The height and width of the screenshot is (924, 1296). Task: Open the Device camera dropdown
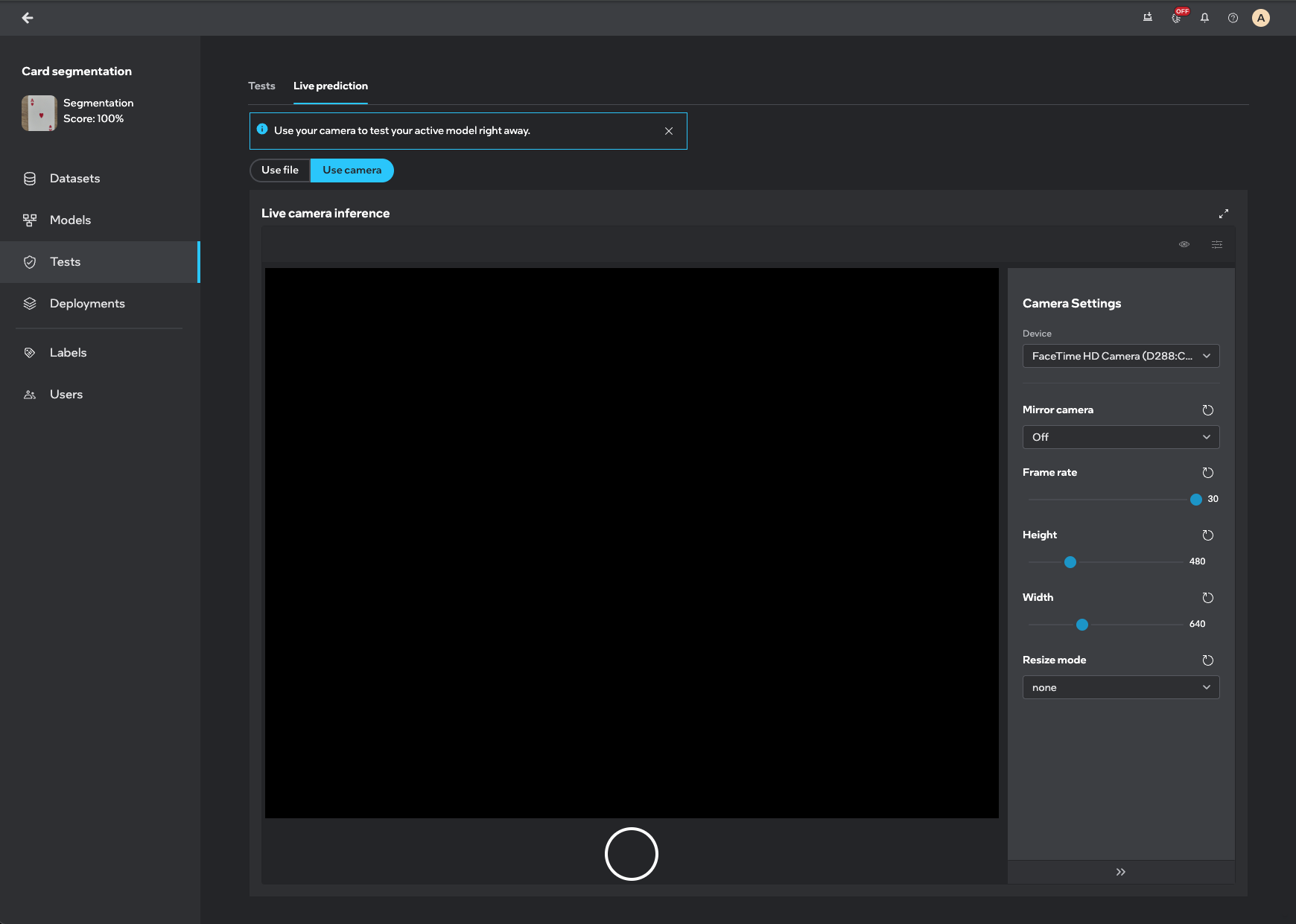point(1121,356)
